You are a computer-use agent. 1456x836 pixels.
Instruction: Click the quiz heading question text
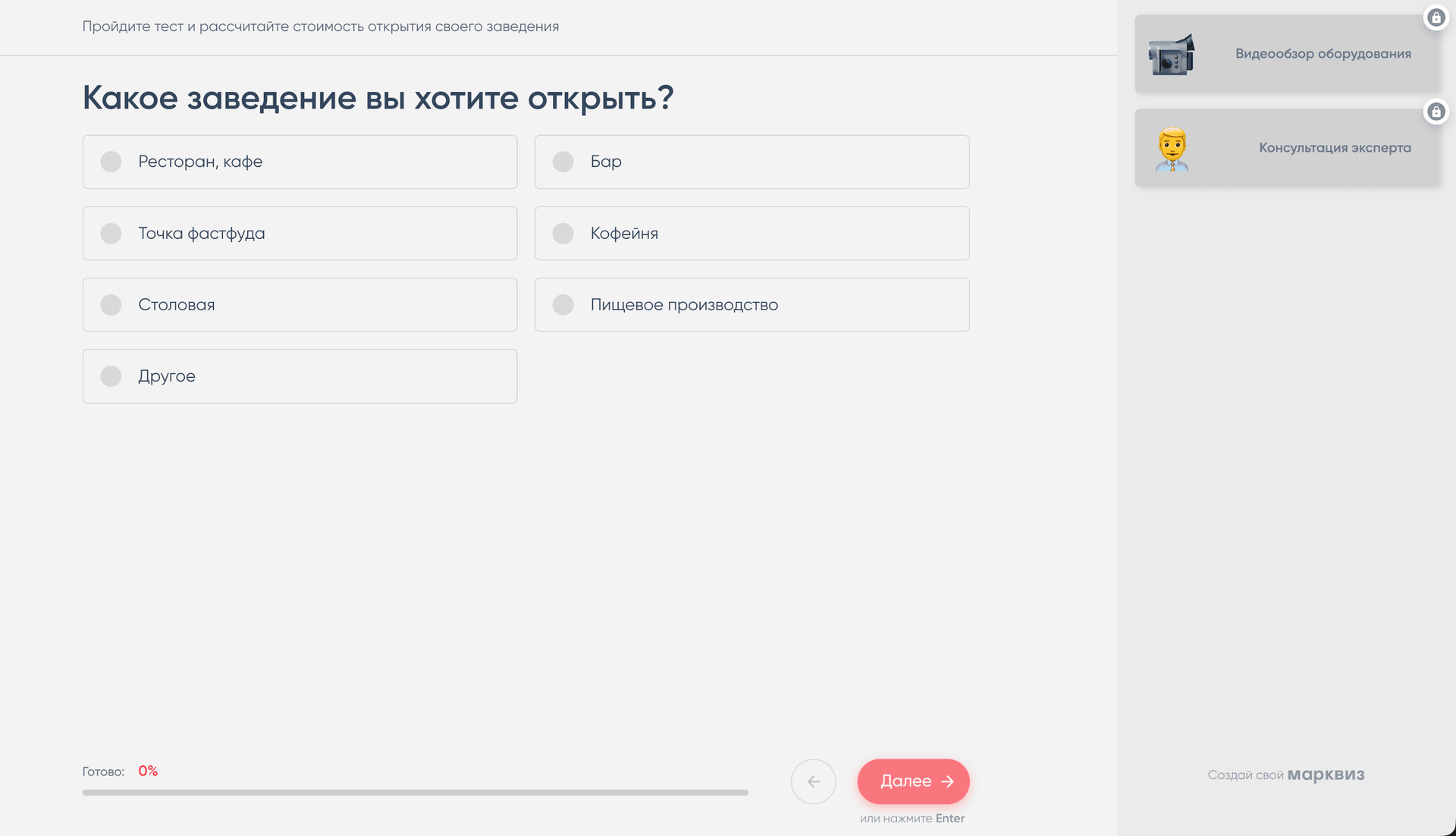click(378, 98)
